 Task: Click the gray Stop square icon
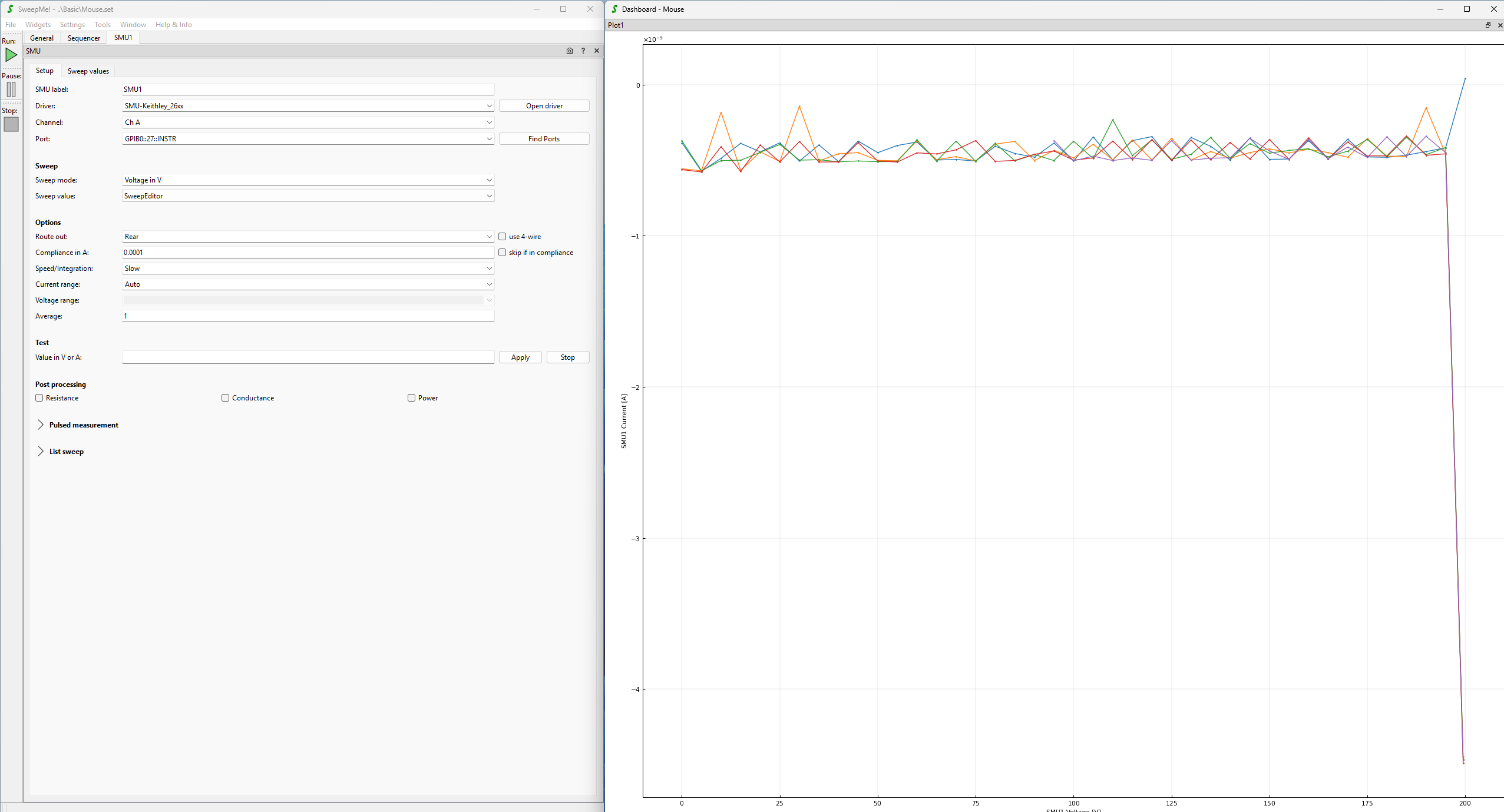coord(11,124)
